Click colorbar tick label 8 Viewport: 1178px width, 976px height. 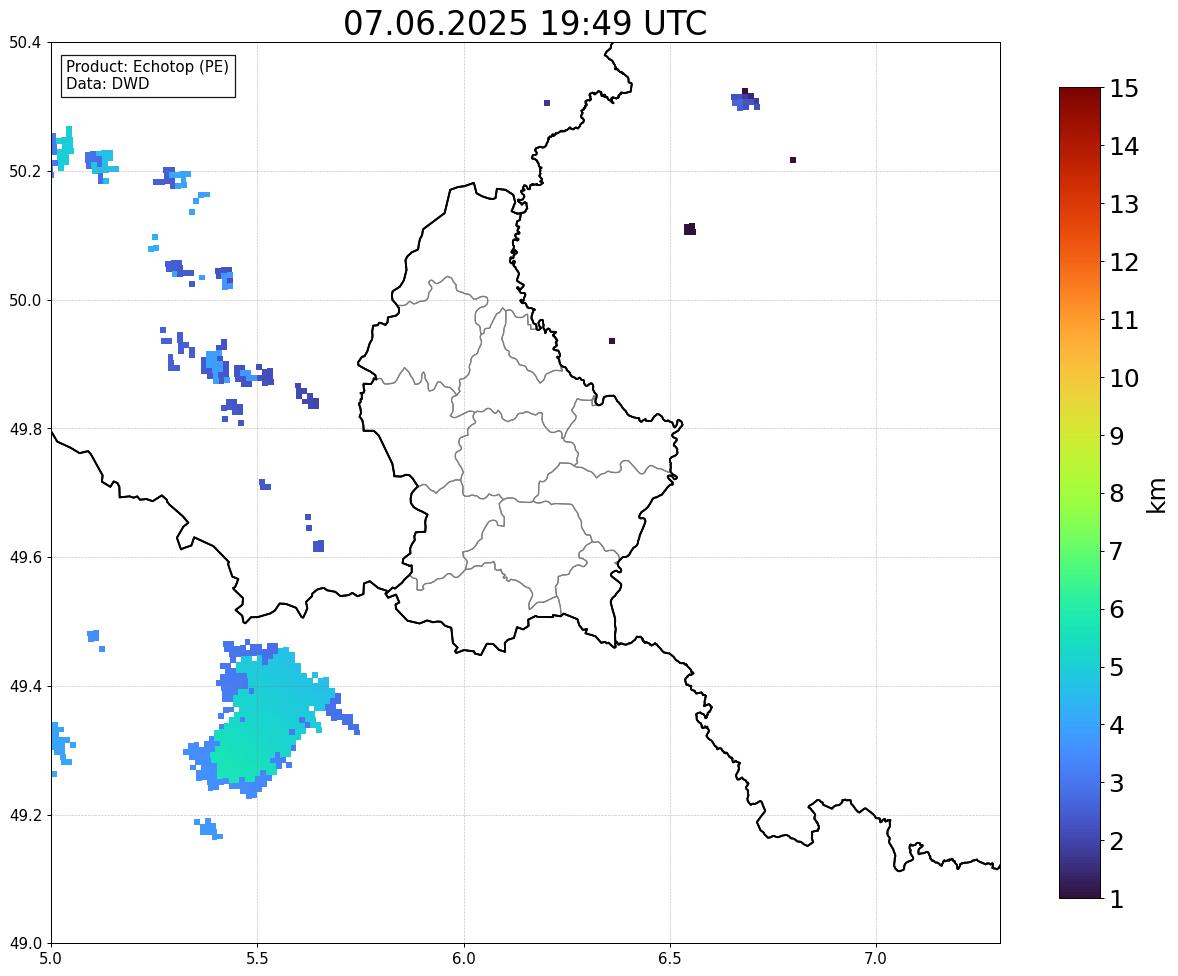coord(1116,494)
